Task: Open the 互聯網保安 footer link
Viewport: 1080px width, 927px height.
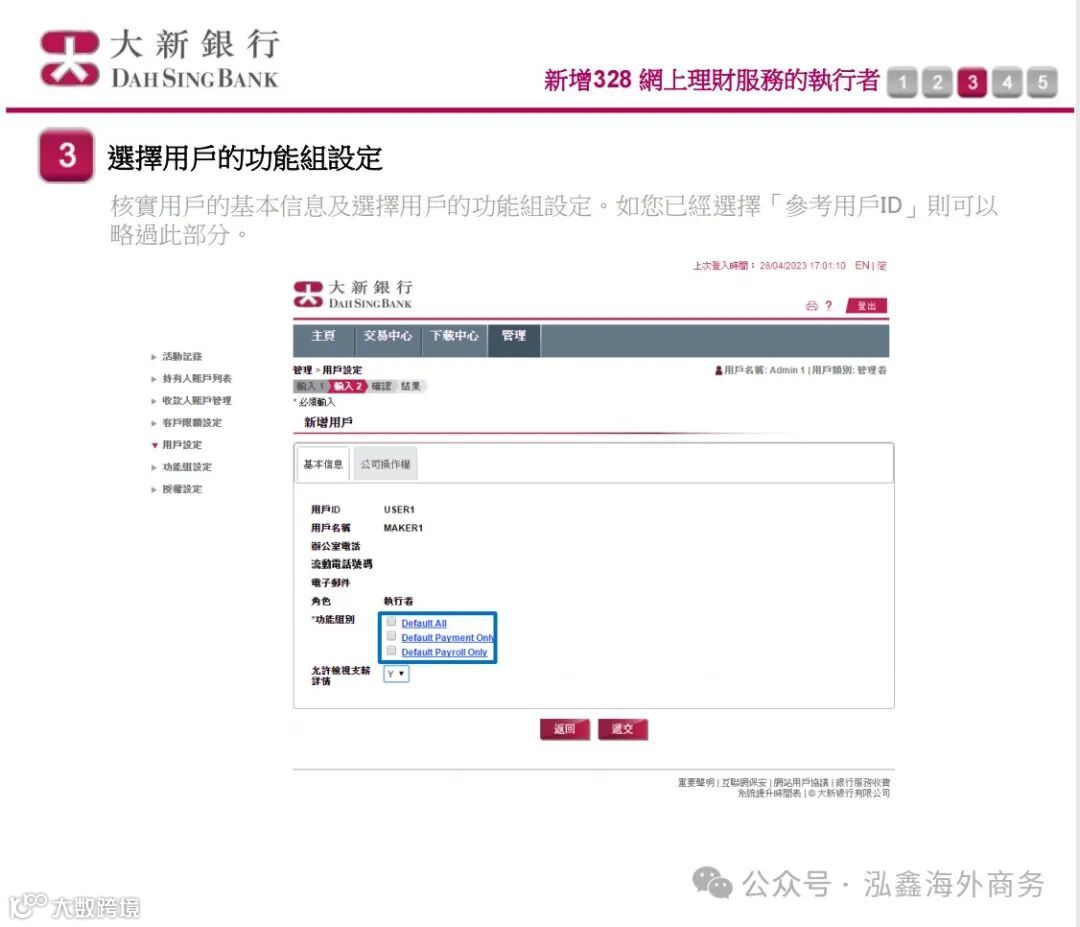Action: (x=745, y=783)
